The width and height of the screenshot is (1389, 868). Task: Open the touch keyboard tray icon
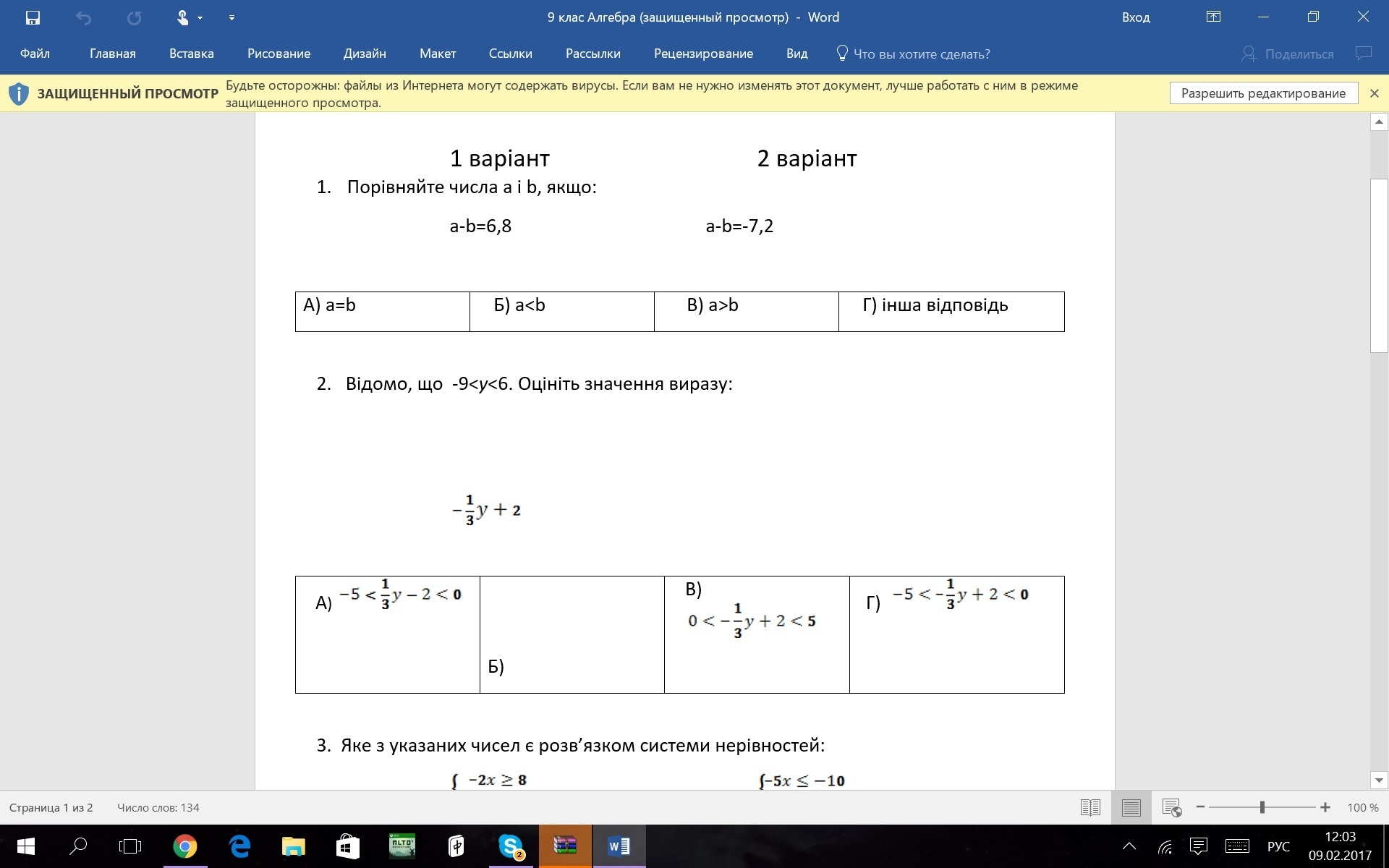pos(1237,846)
